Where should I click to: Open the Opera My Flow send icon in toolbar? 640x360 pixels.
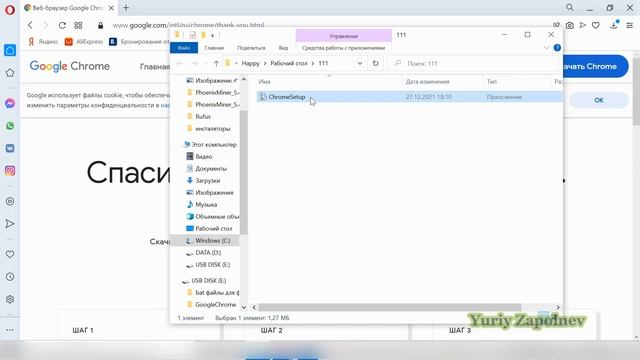(x=583, y=25)
